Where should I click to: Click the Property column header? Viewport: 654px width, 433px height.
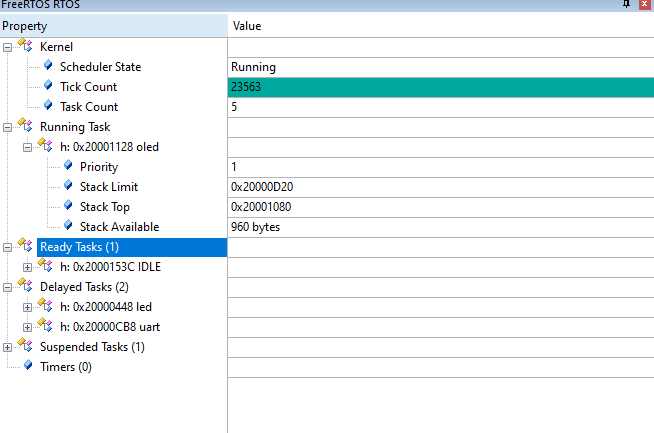113,26
